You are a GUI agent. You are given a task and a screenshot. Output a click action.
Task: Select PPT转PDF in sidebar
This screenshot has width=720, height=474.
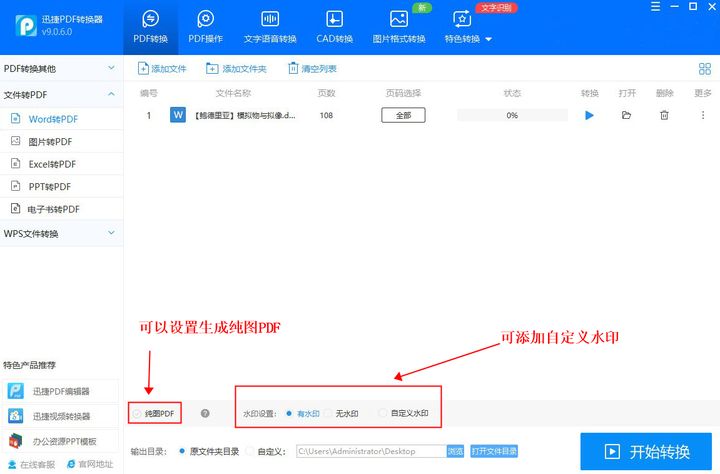[62, 186]
